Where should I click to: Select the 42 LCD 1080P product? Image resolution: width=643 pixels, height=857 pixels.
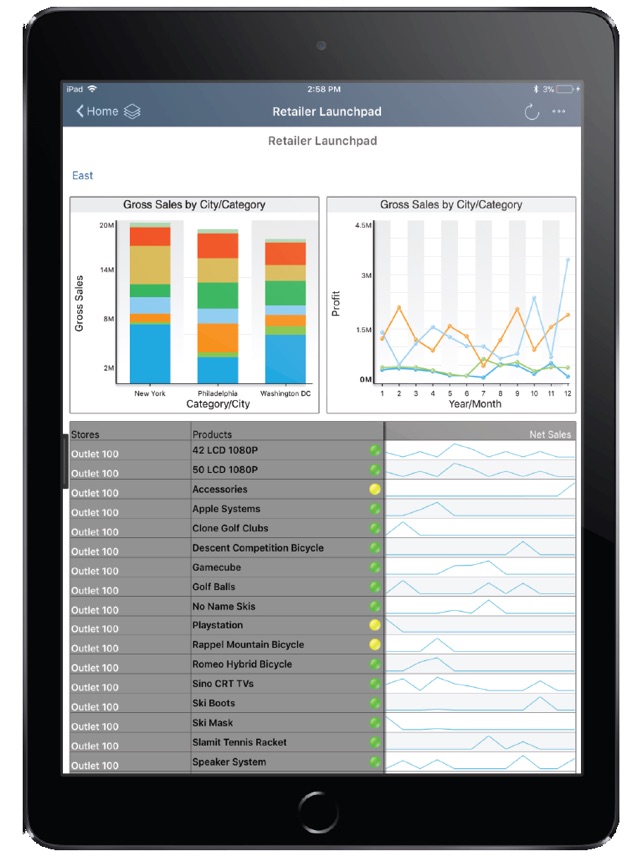tap(225, 450)
